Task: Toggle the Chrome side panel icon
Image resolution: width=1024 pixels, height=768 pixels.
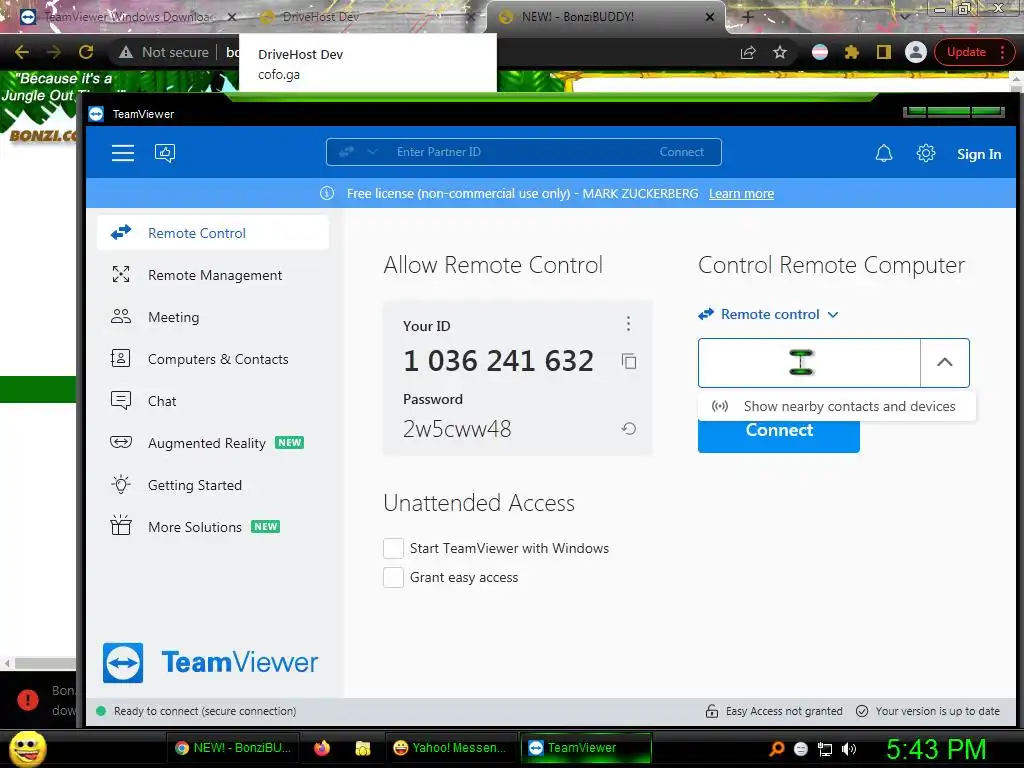Action: pyautogui.click(x=884, y=52)
